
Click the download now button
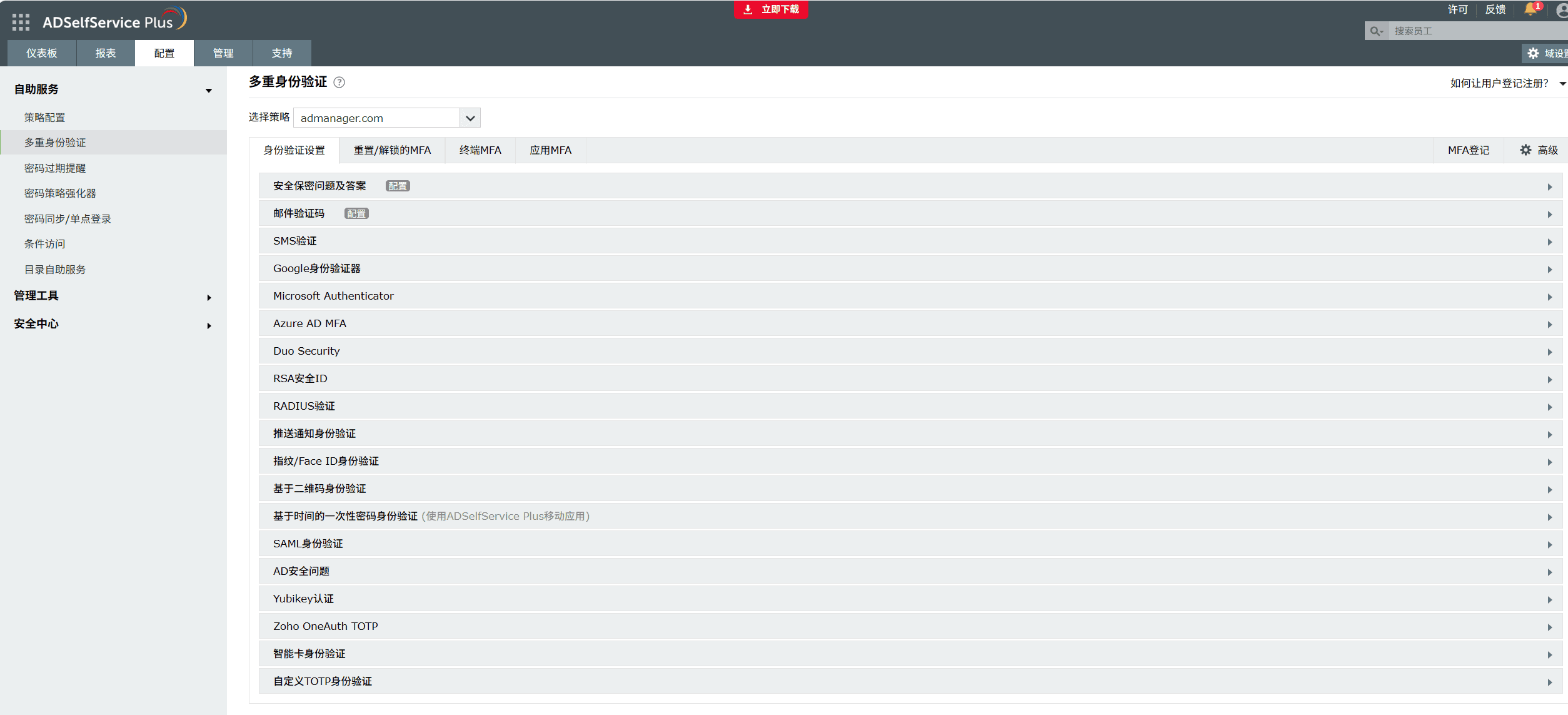771,9
